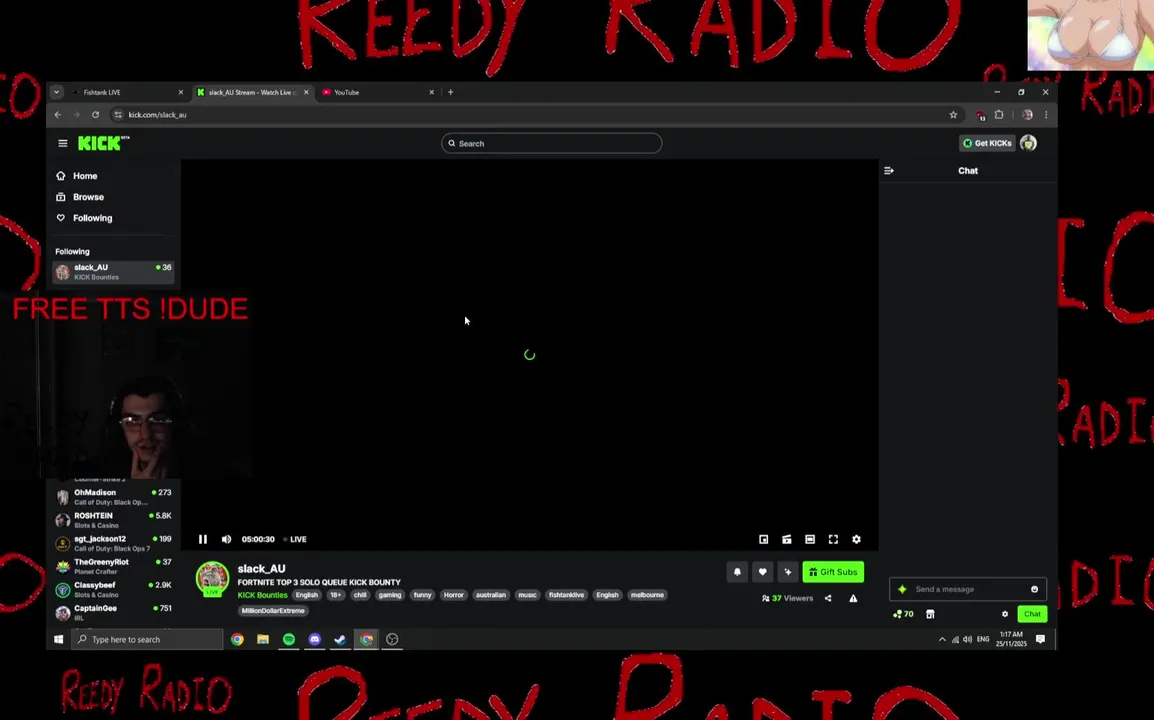Open sgt_jackson12 channel in sidebar
The image size is (1154, 720).
tap(113, 543)
